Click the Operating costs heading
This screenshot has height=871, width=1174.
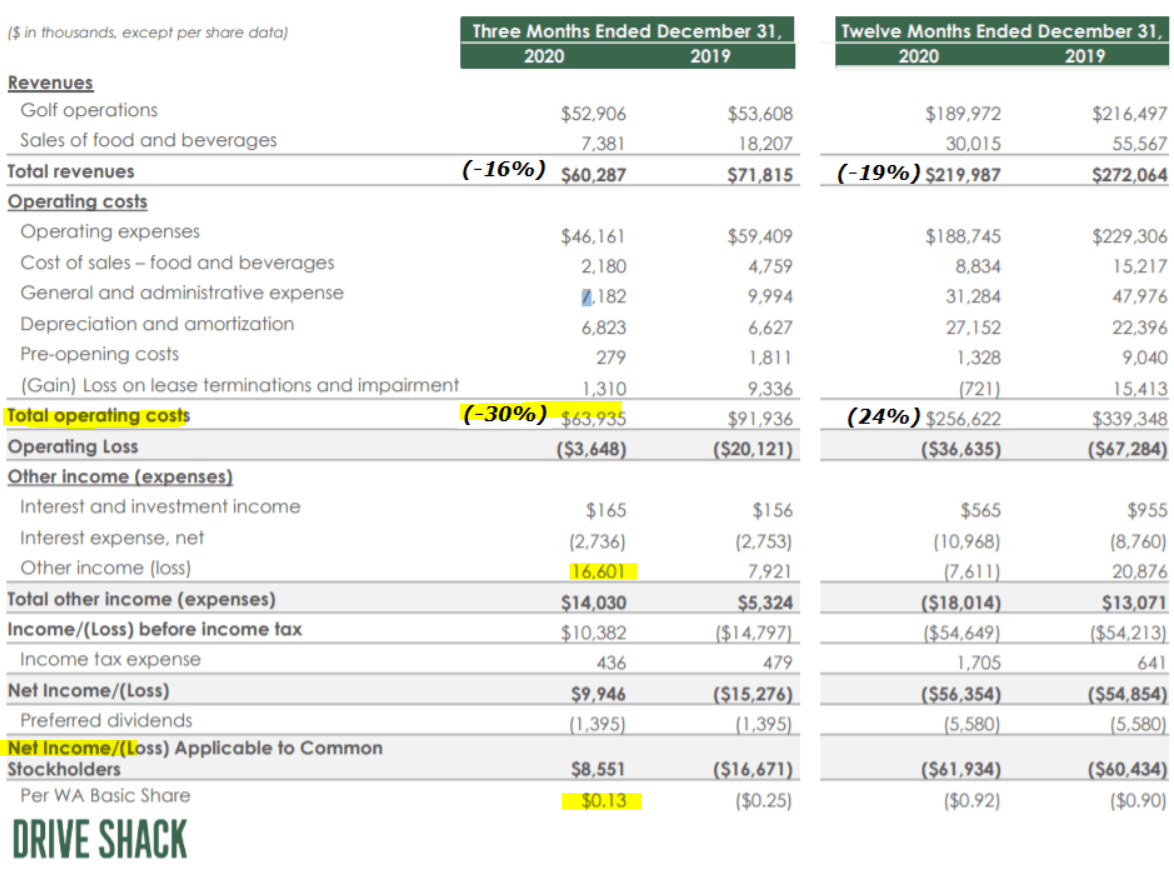tap(77, 201)
